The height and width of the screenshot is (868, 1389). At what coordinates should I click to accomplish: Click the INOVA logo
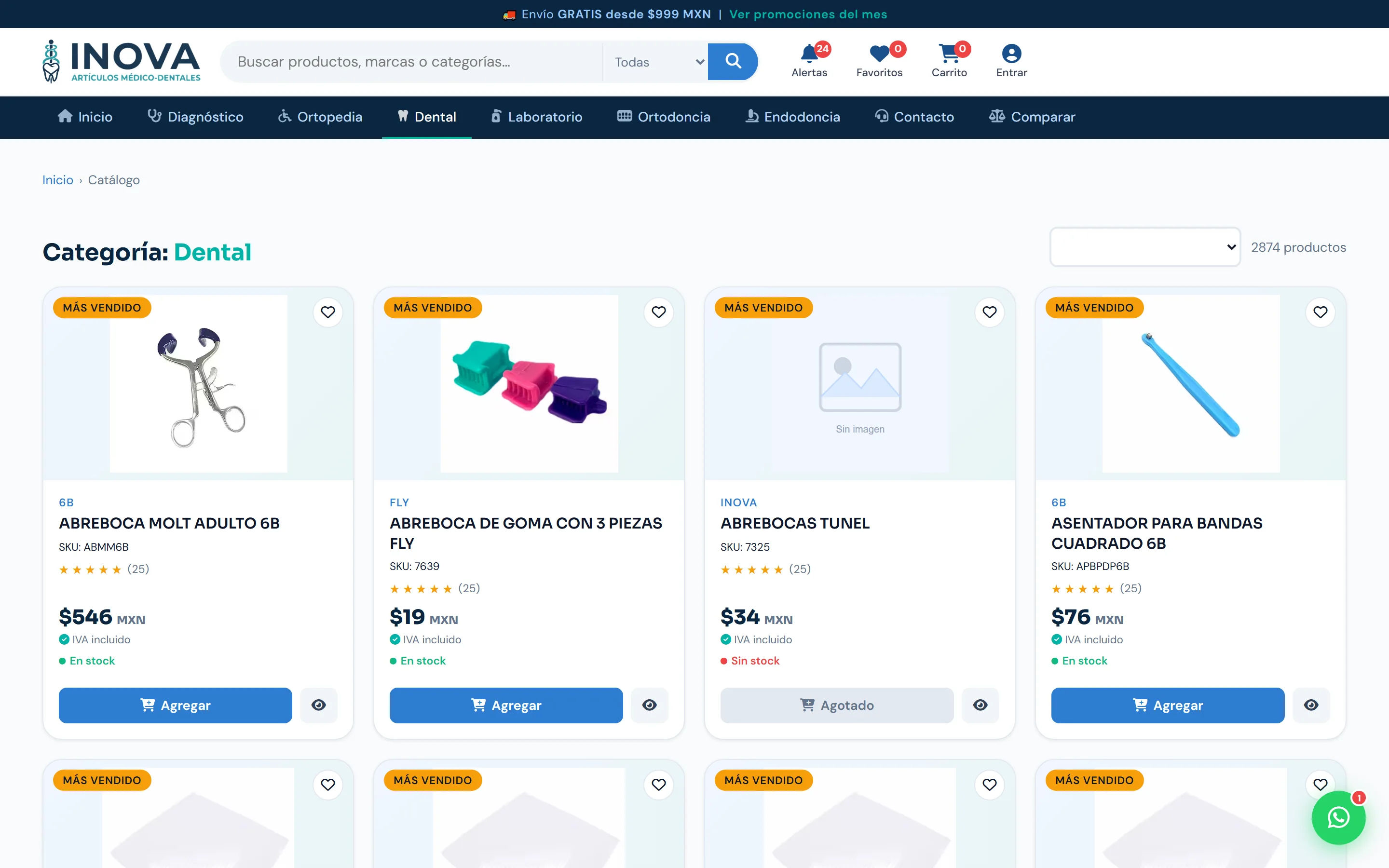click(122, 61)
